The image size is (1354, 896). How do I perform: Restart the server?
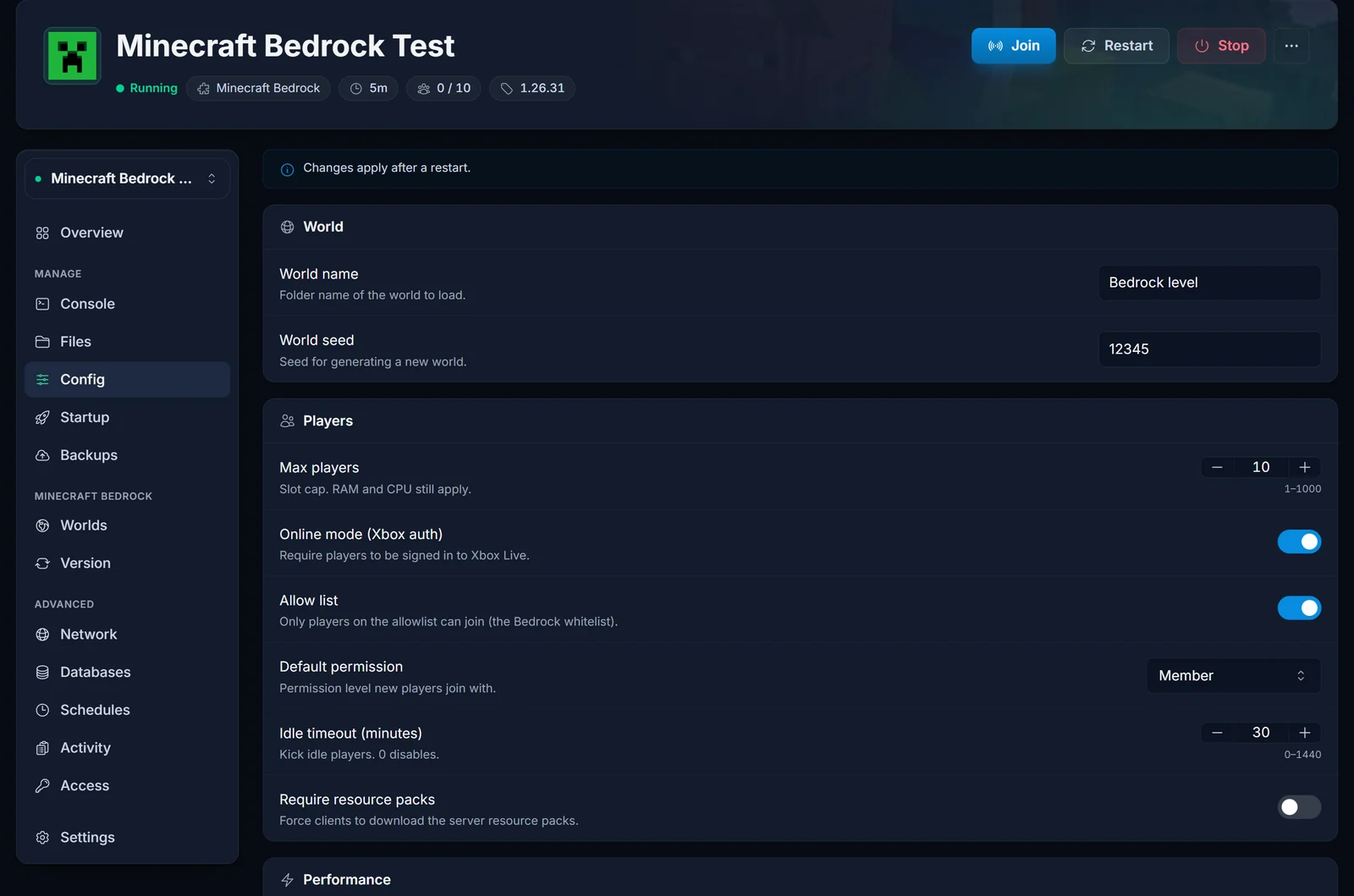pos(1116,46)
